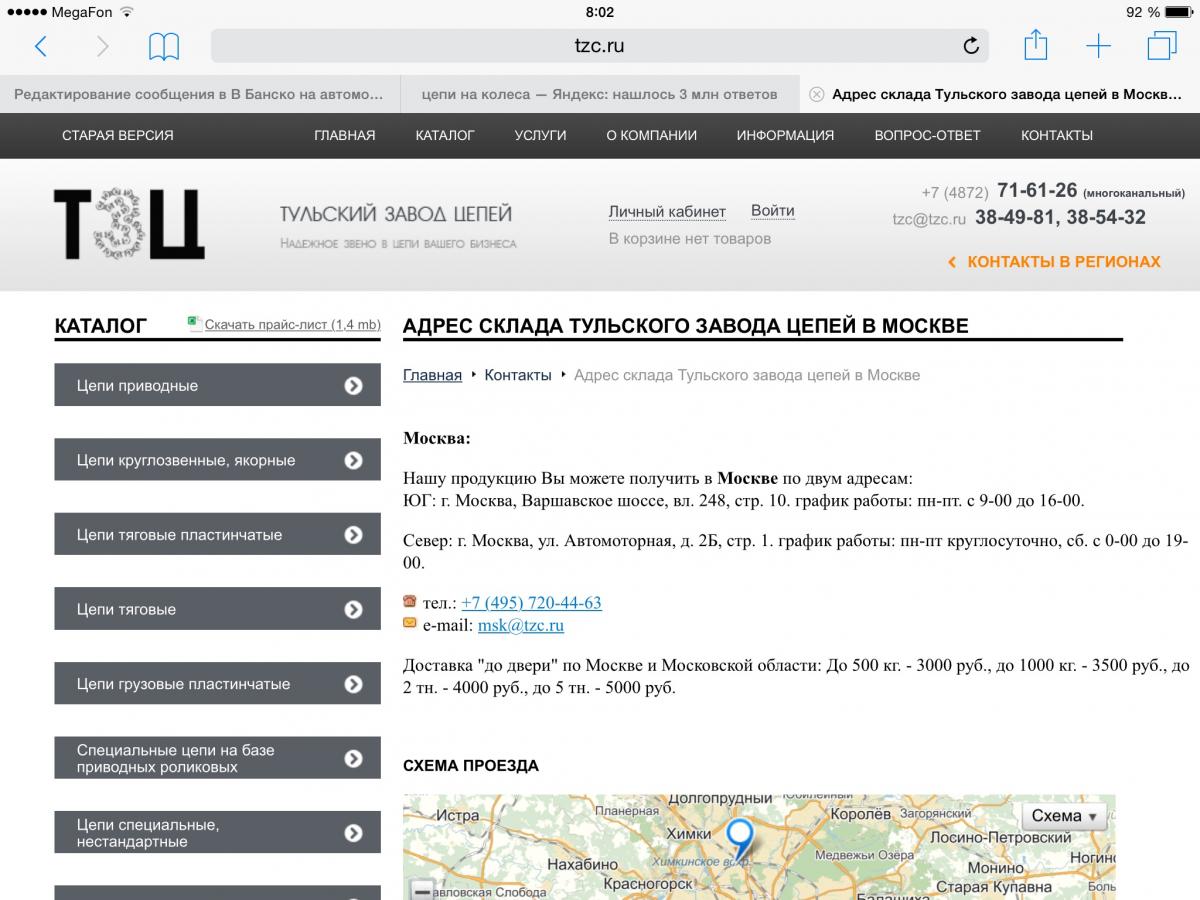The height and width of the screenshot is (900, 1200).
Task: Open СТАРАЯ ВЕРСИЯ of the site
Action: [118, 135]
